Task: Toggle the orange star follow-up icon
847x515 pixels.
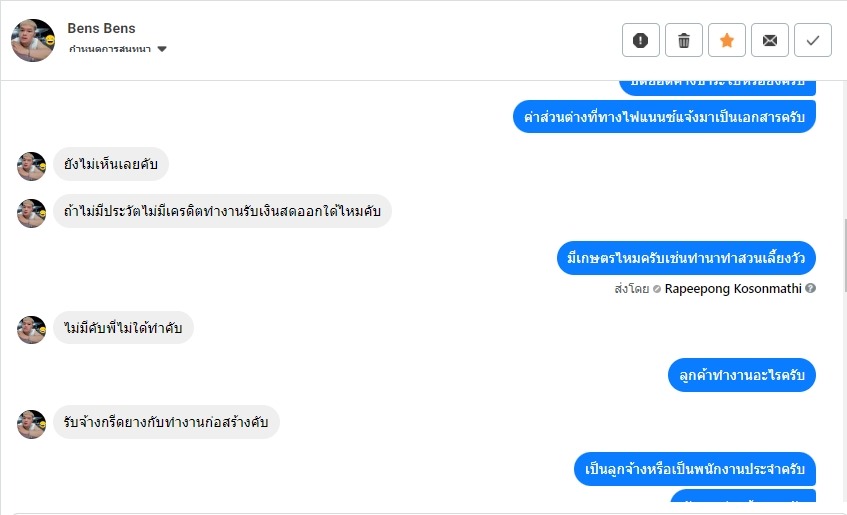Action: click(727, 40)
